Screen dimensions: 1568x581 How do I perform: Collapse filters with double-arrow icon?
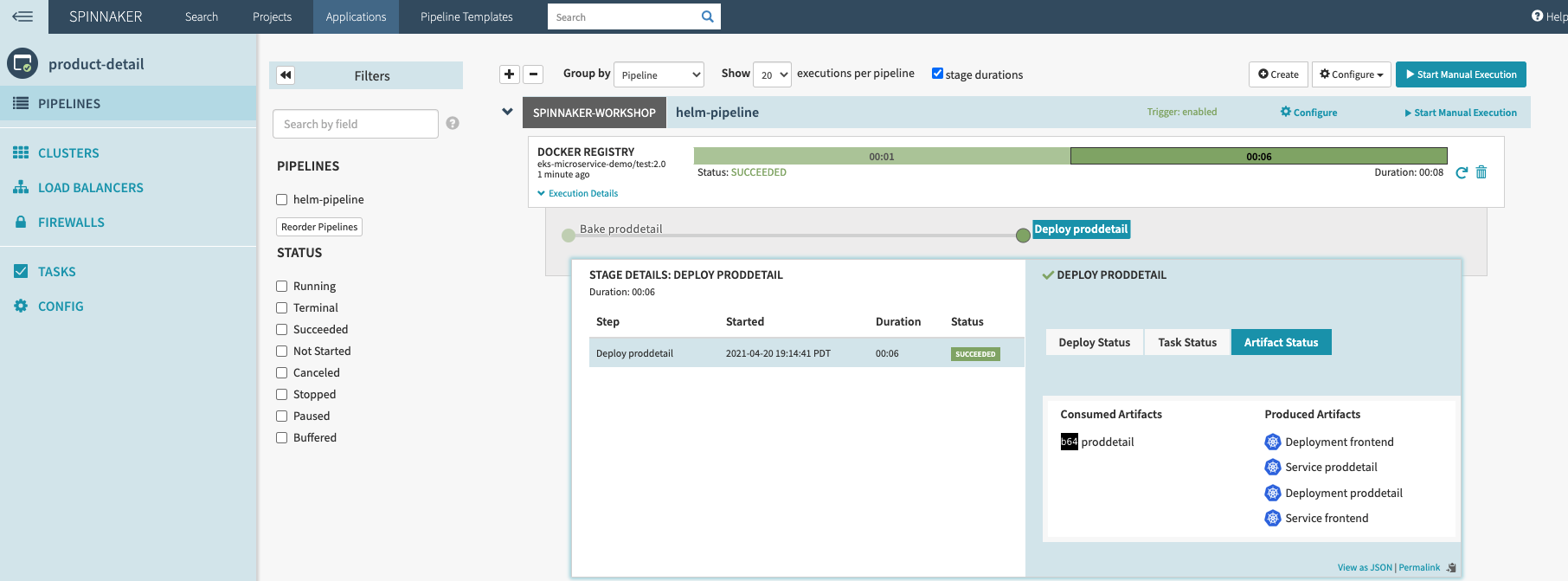(x=286, y=75)
